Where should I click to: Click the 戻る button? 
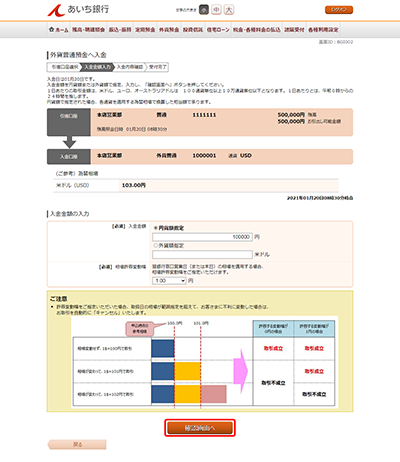click(77, 444)
